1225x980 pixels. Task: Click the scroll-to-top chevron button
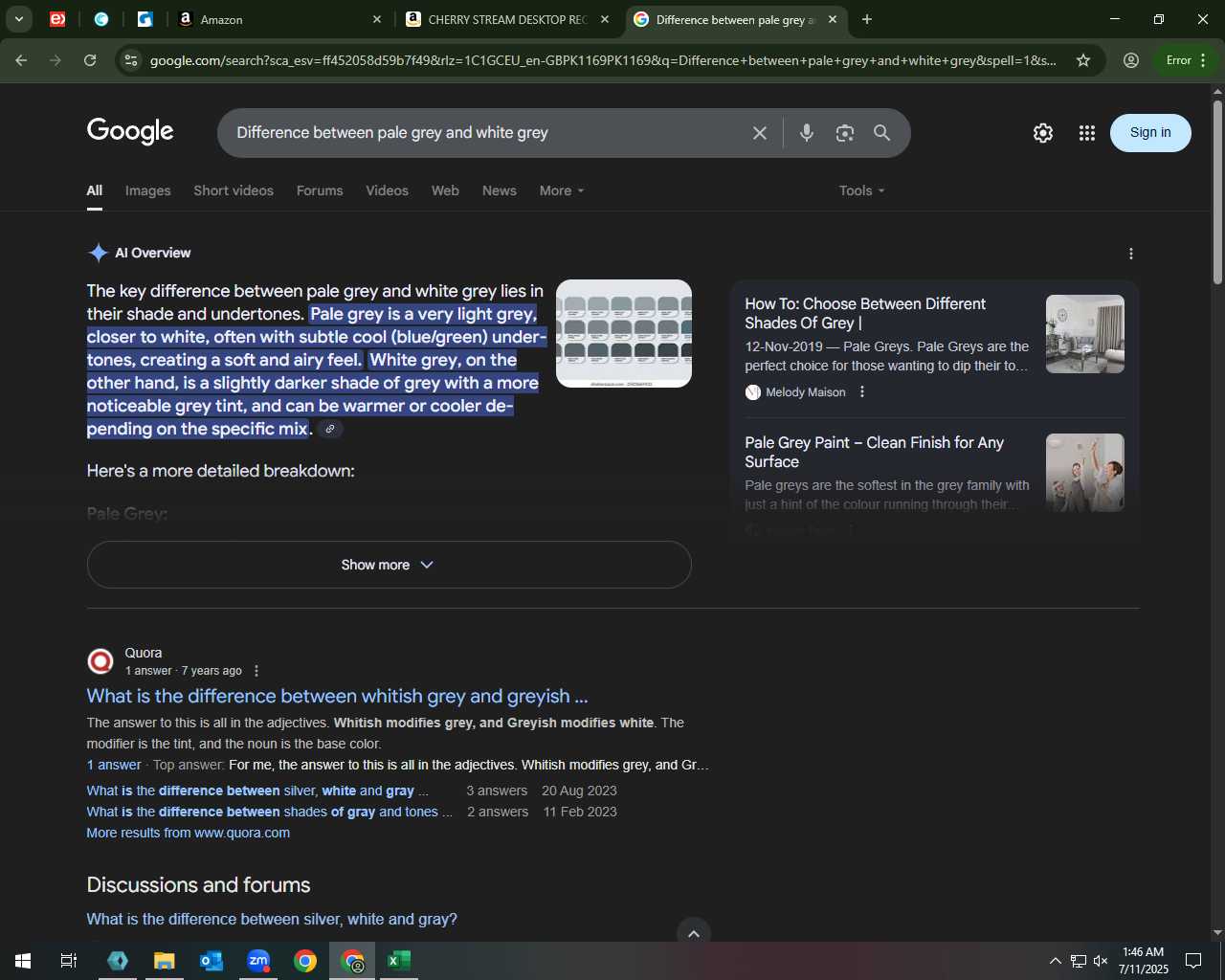[x=694, y=933]
